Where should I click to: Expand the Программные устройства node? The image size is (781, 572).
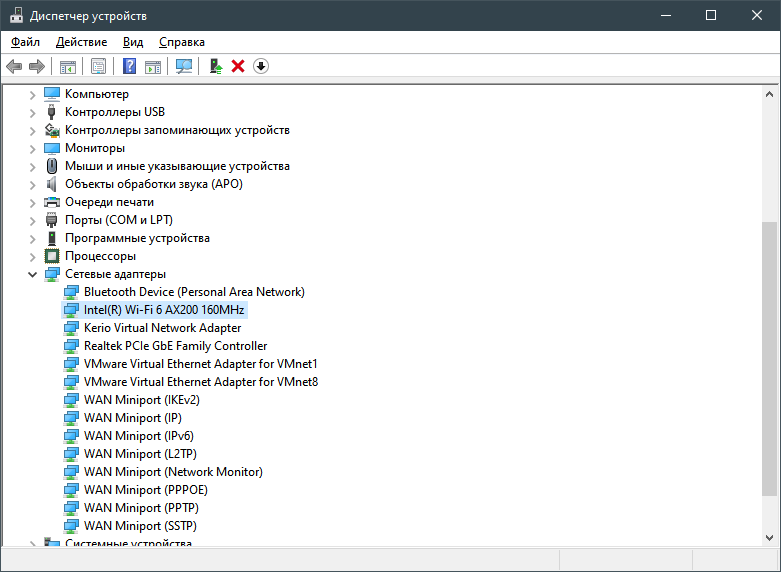point(32,239)
